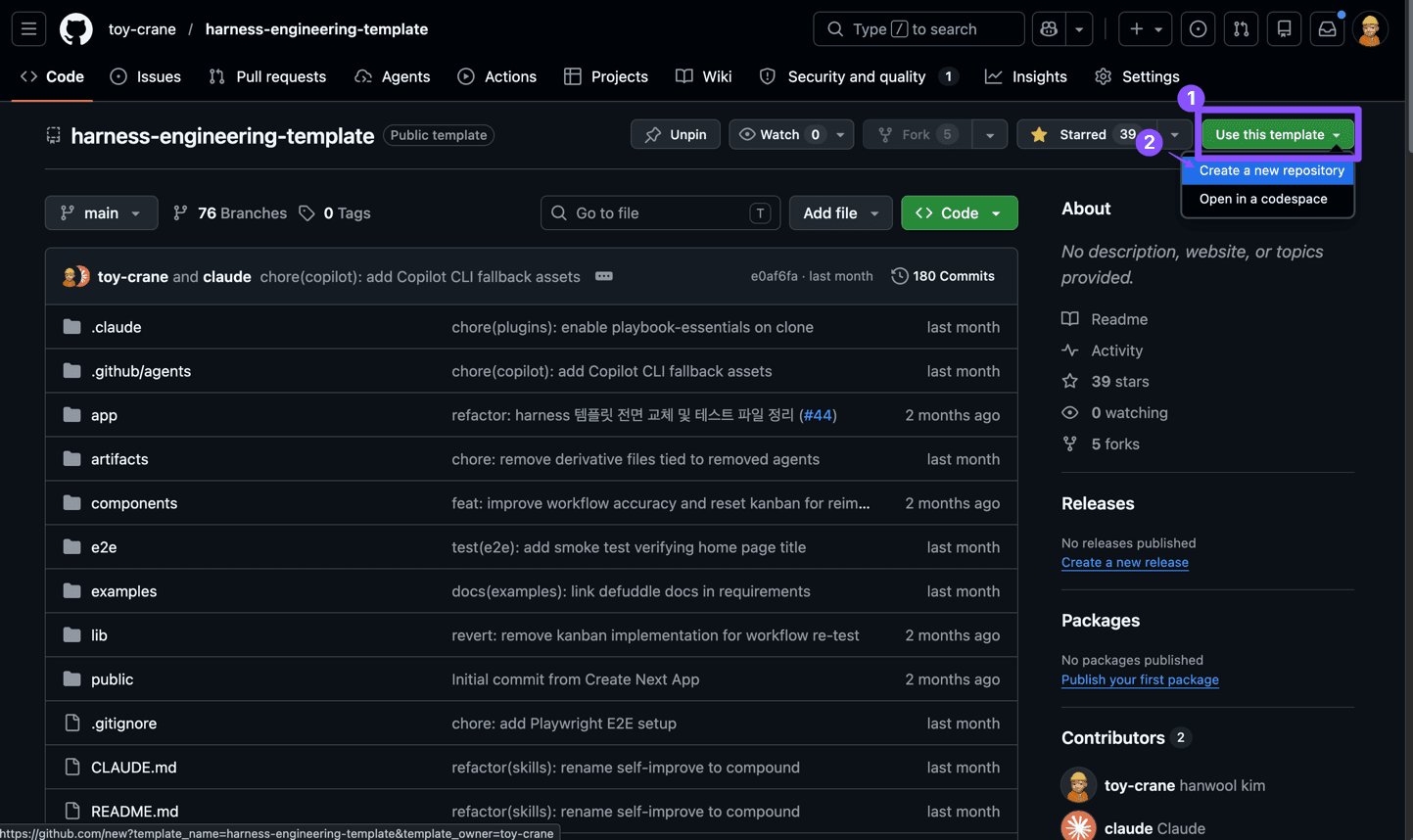
Task: Open the Fork options dropdown arrow
Action: pyautogui.click(x=990, y=134)
